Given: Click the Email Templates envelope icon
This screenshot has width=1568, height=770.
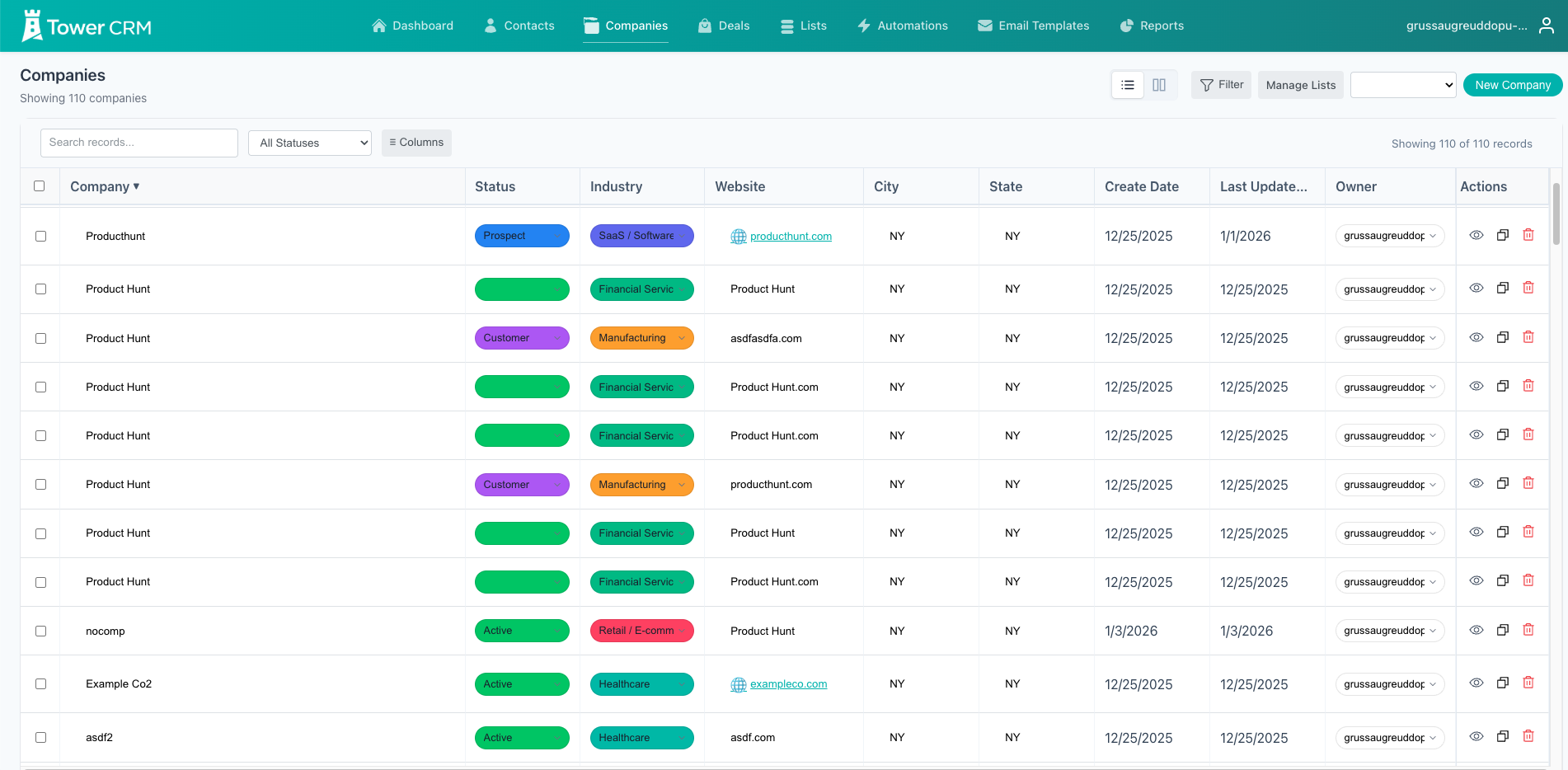Looking at the screenshot, I should pyautogui.click(x=984, y=26).
